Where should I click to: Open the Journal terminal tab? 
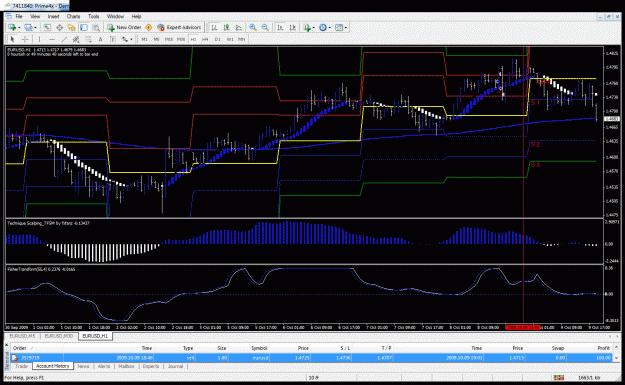point(175,366)
